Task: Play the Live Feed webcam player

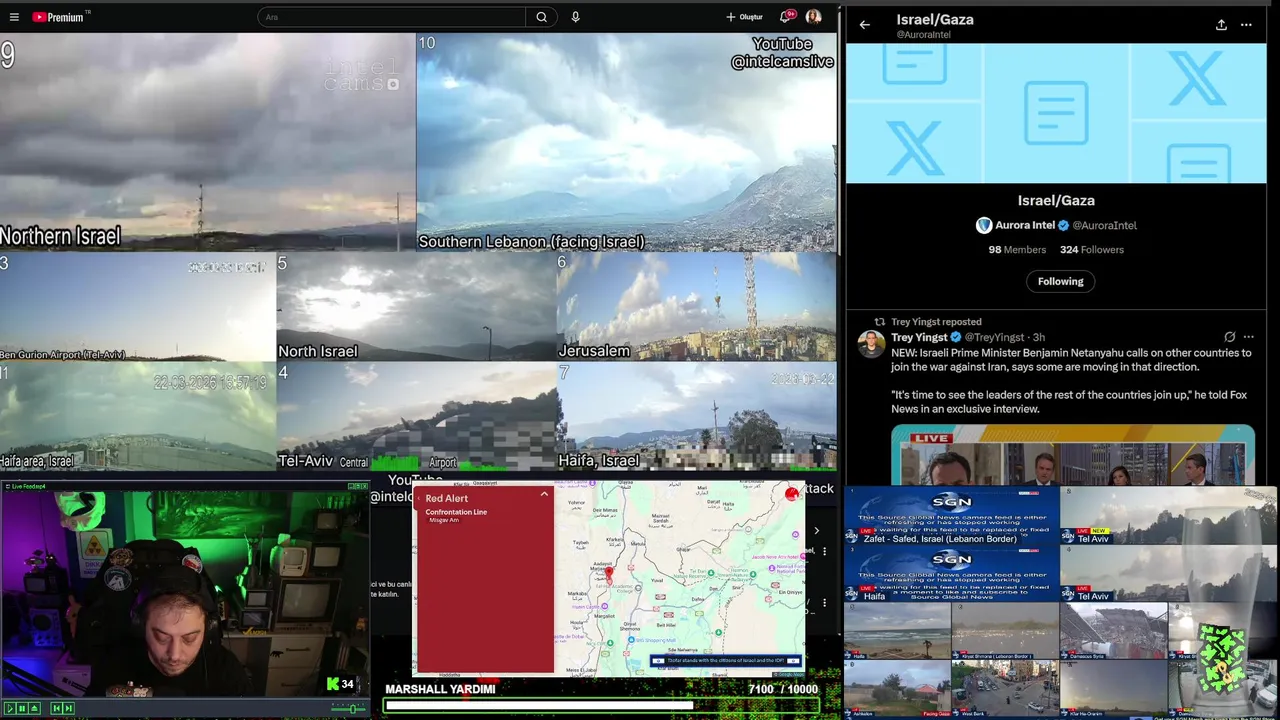Action: [x=10, y=708]
